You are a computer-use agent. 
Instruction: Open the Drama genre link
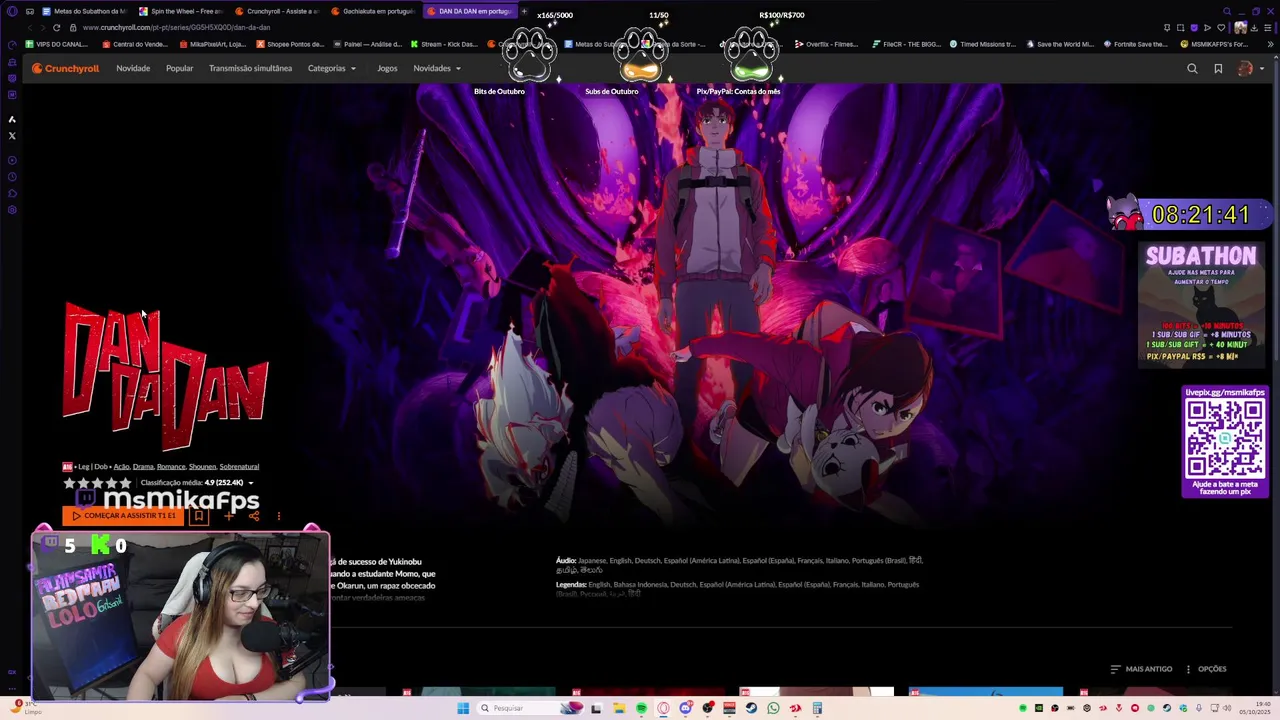pyautogui.click(x=143, y=466)
